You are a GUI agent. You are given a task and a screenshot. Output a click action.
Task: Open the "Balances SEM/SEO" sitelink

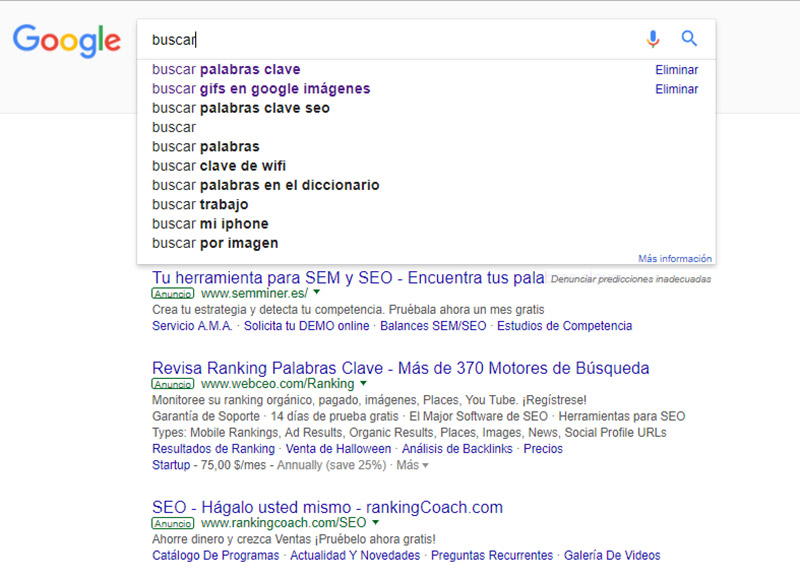433,326
